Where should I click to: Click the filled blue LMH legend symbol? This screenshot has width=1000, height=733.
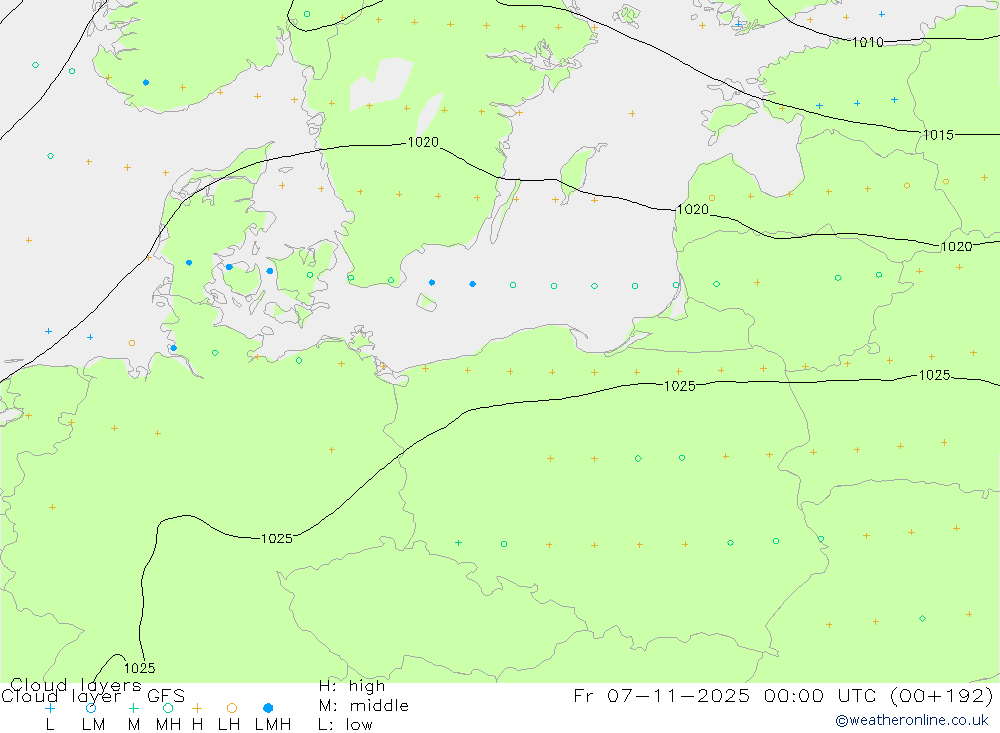(268, 708)
